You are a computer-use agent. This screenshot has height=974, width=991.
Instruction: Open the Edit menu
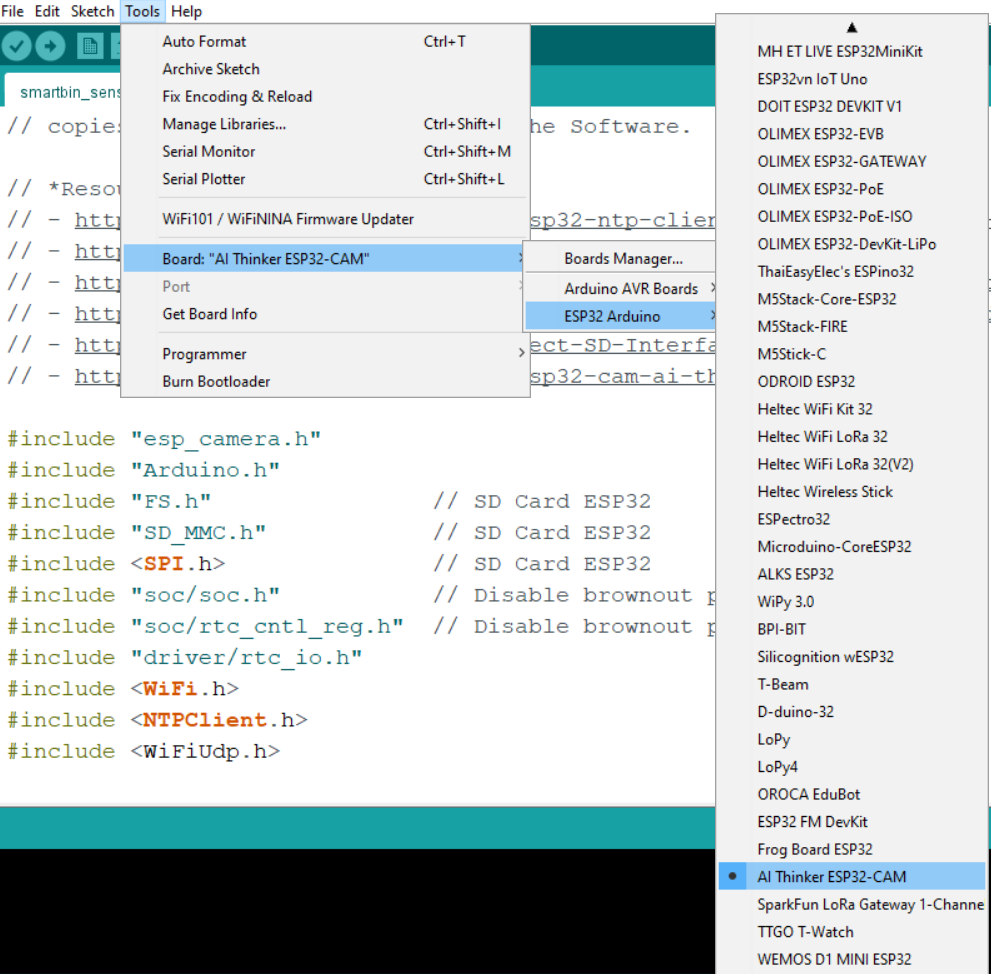pos(47,11)
